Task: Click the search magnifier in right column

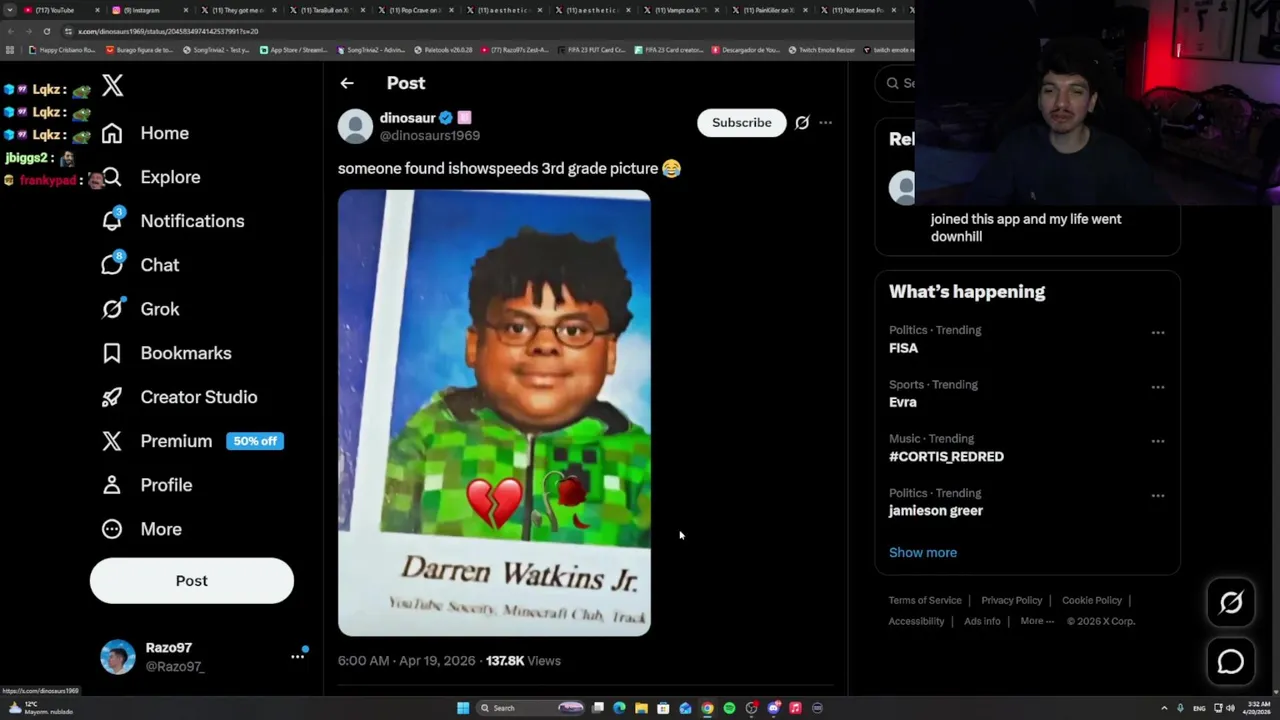Action: click(893, 83)
